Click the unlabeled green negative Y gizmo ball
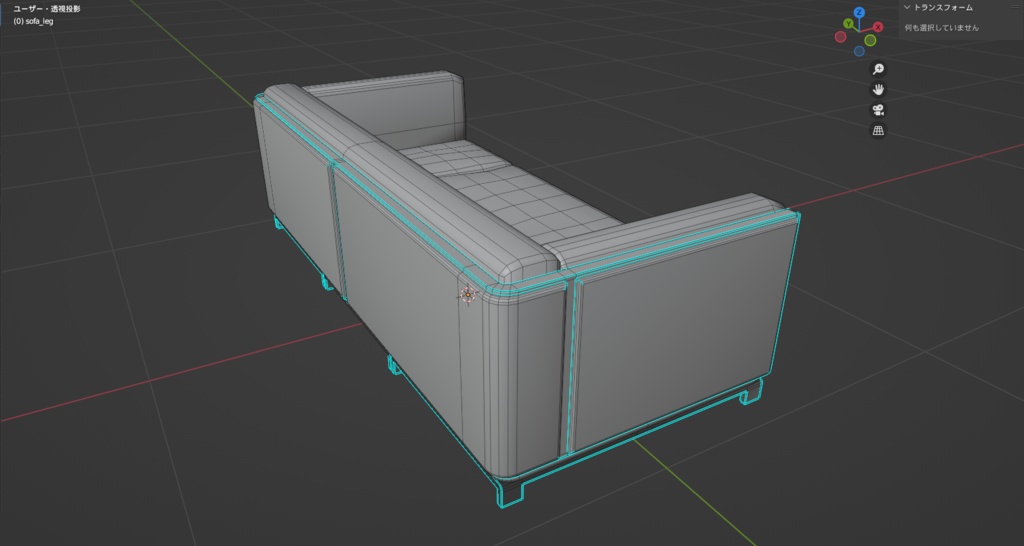 (x=871, y=40)
